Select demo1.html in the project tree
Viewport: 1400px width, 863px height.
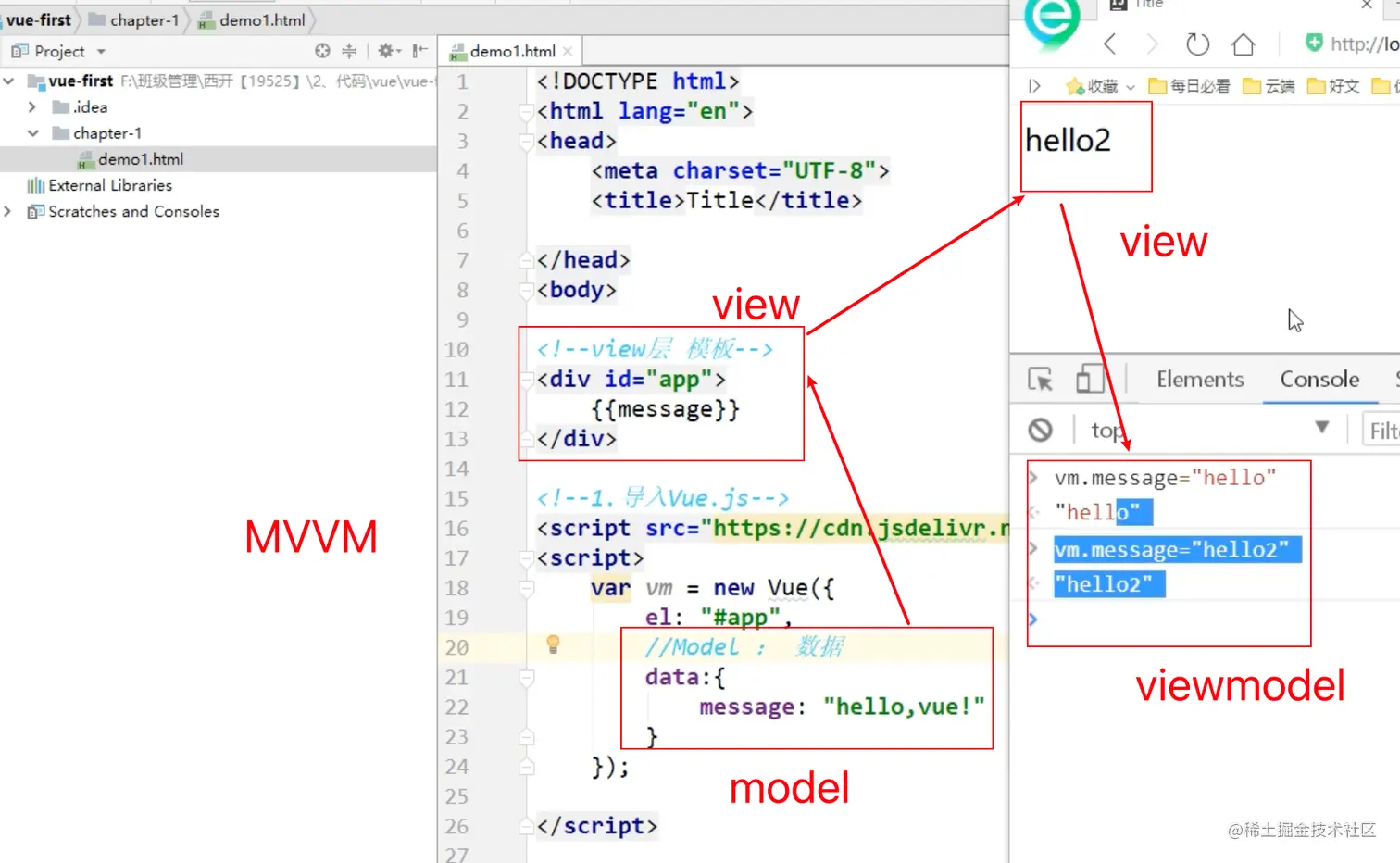[x=141, y=159]
